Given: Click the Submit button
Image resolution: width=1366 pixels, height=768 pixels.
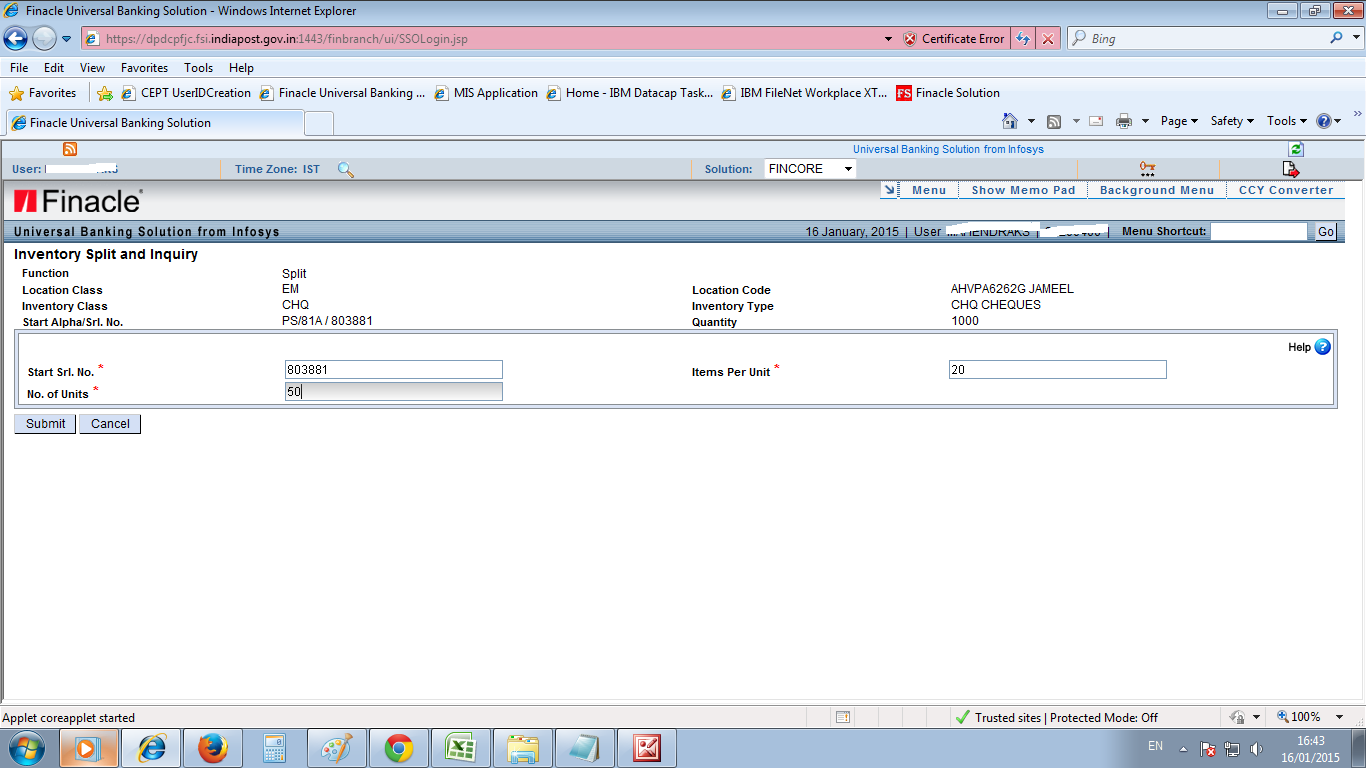Looking at the screenshot, I should (x=43, y=423).
